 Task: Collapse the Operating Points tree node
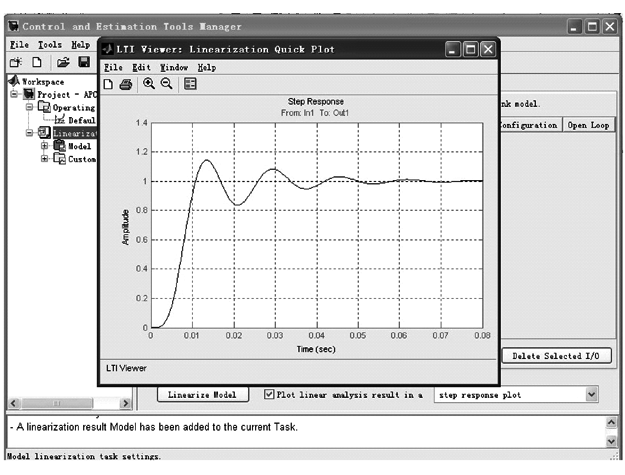[x=30, y=107]
